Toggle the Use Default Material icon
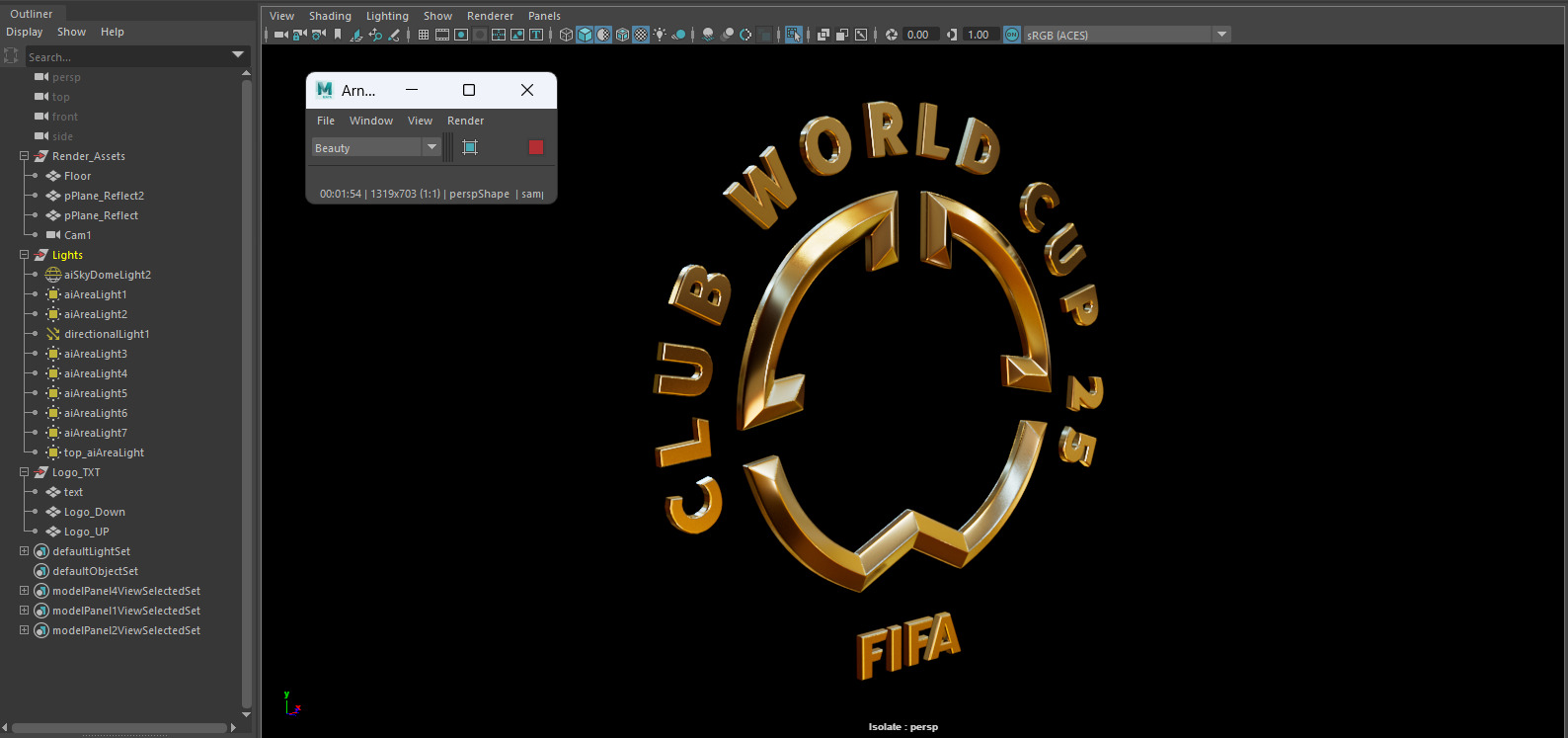This screenshot has width=1568, height=738. tap(603, 35)
